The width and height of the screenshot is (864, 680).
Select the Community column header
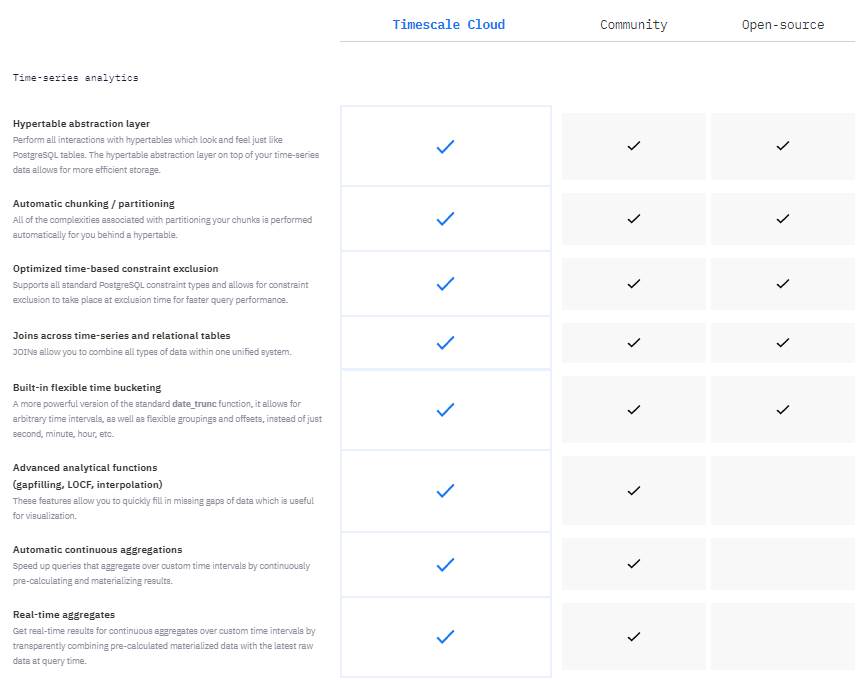click(633, 25)
